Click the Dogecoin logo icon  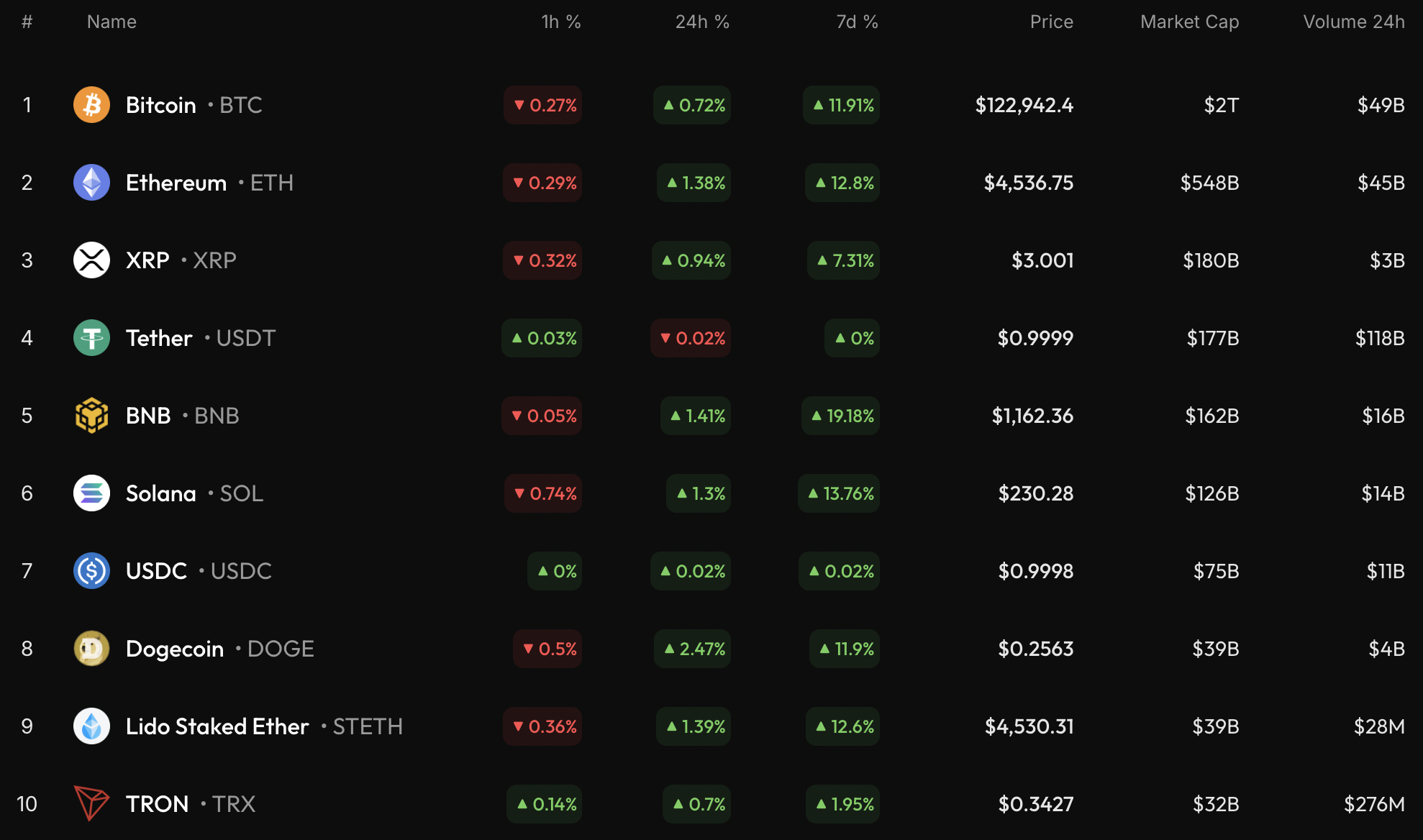tap(91, 649)
